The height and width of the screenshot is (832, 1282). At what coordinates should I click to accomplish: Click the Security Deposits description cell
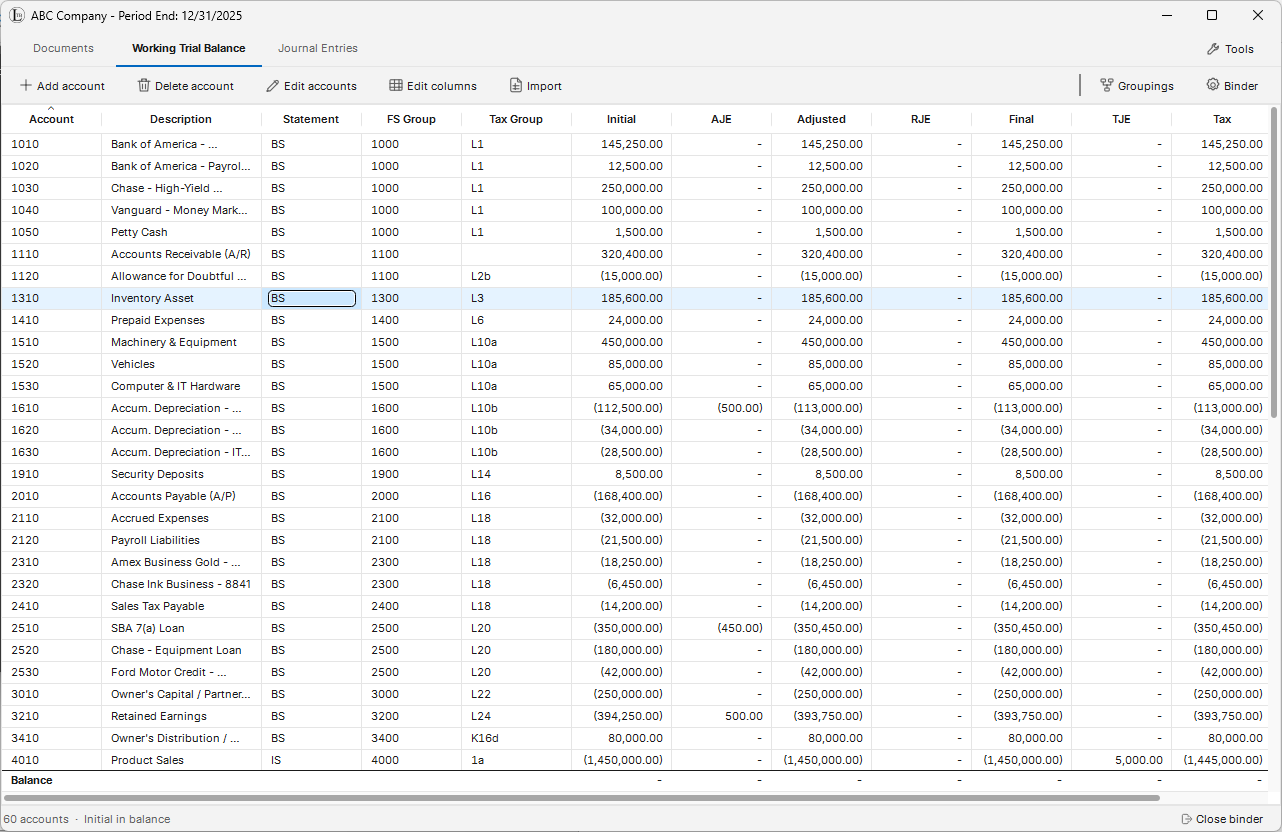pos(181,474)
